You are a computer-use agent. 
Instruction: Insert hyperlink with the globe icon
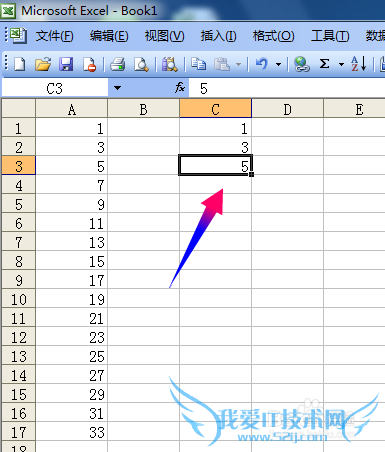click(x=302, y=64)
